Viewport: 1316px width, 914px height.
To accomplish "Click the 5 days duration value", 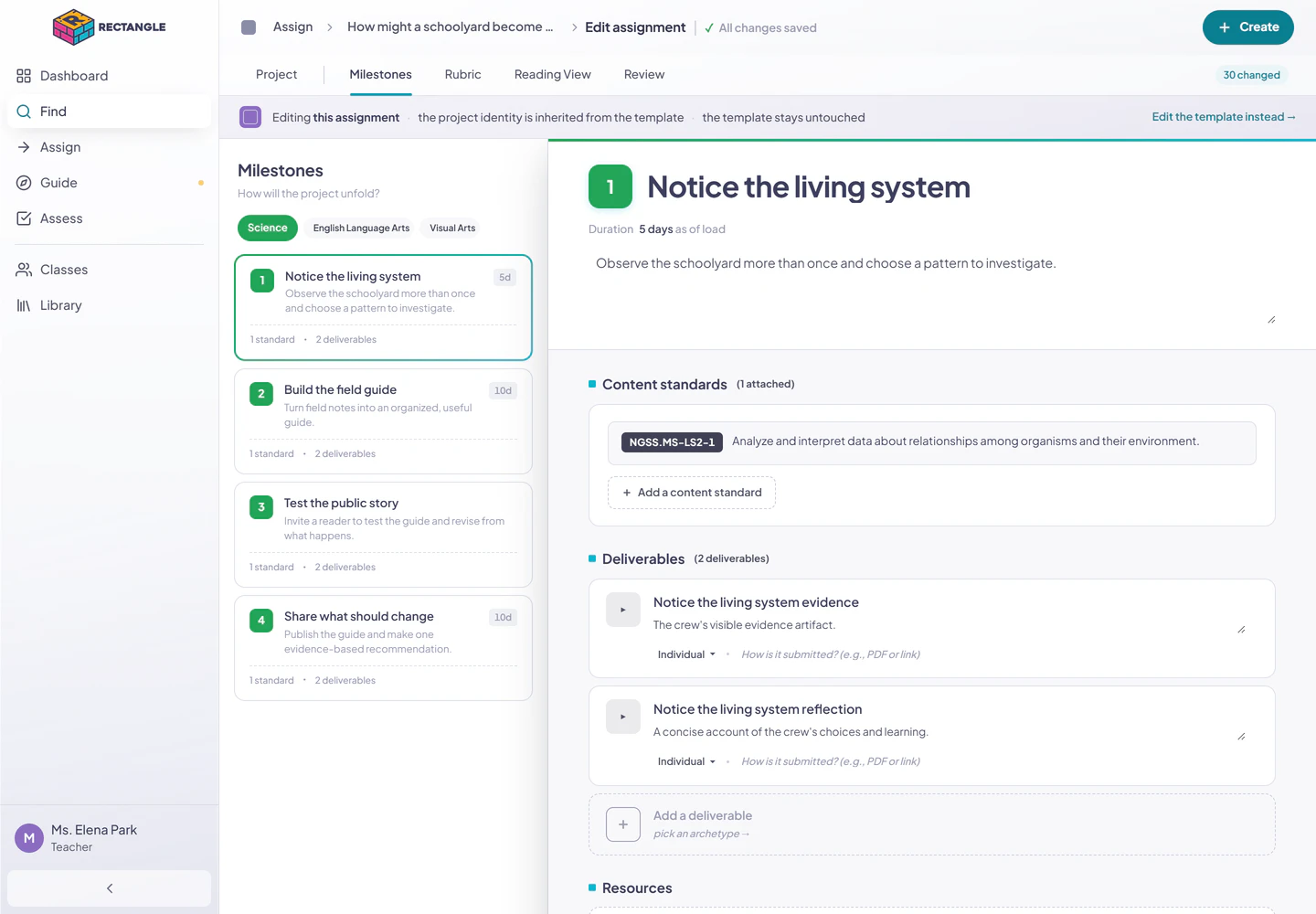I will coord(655,229).
